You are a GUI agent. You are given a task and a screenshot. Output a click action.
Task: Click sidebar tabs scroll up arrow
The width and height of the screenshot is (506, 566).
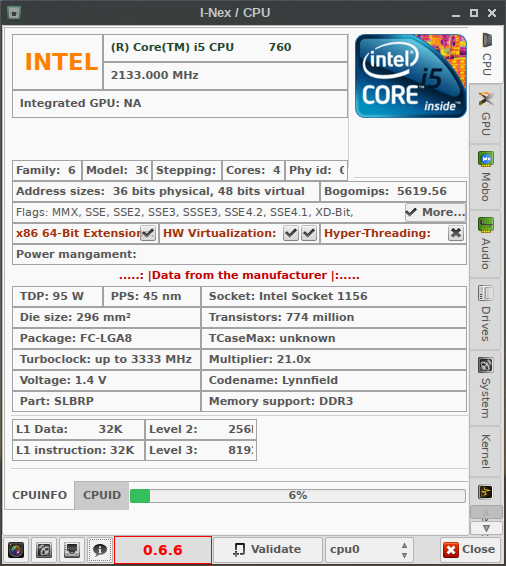[486, 513]
